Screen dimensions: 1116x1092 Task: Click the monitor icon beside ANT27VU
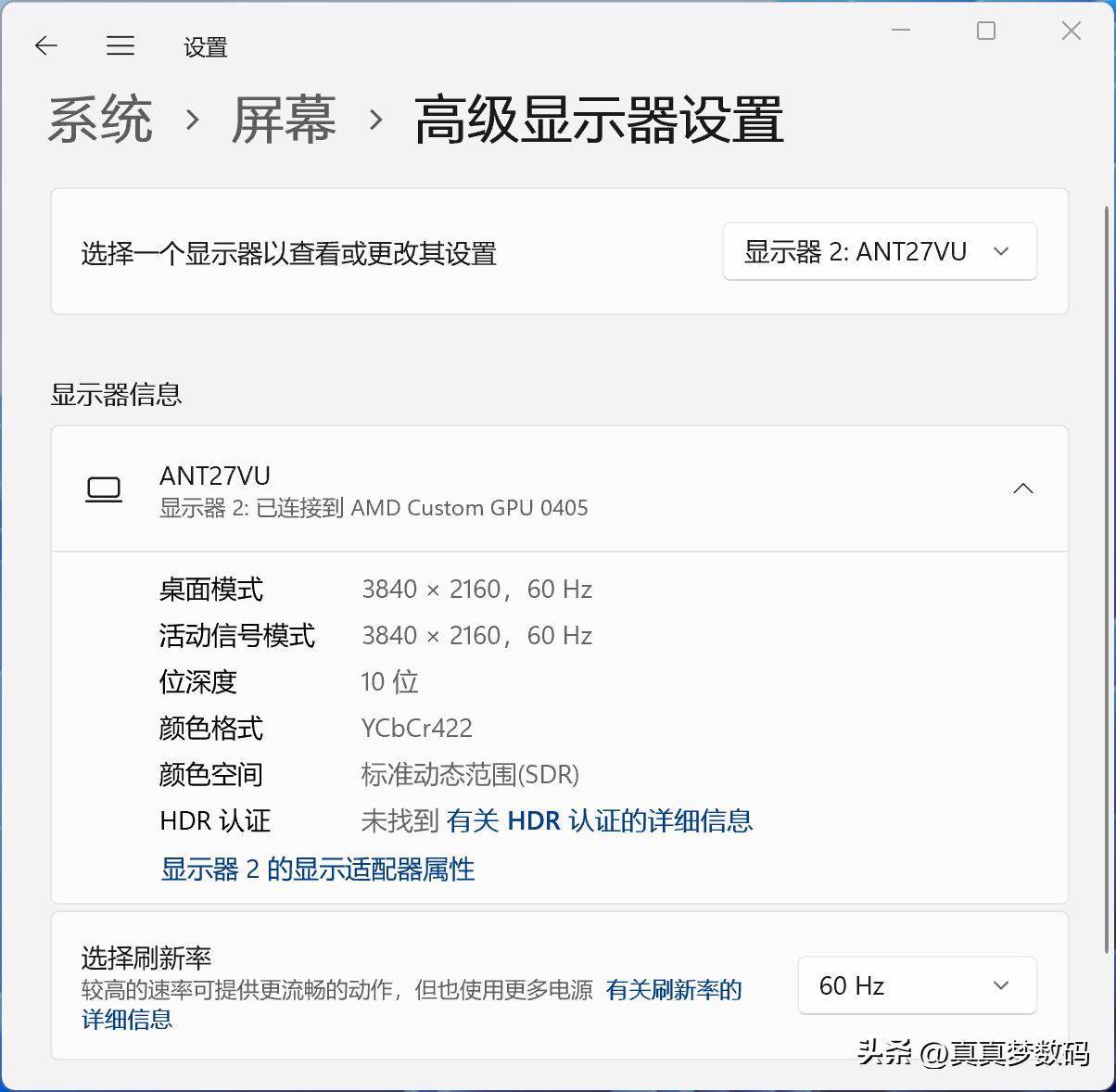coord(104,489)
